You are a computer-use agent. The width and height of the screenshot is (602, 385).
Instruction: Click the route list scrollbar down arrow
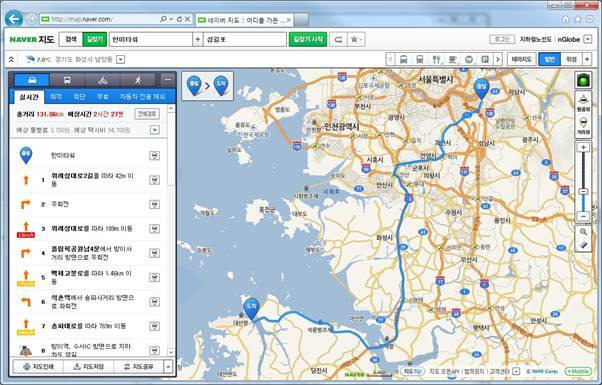171,352
